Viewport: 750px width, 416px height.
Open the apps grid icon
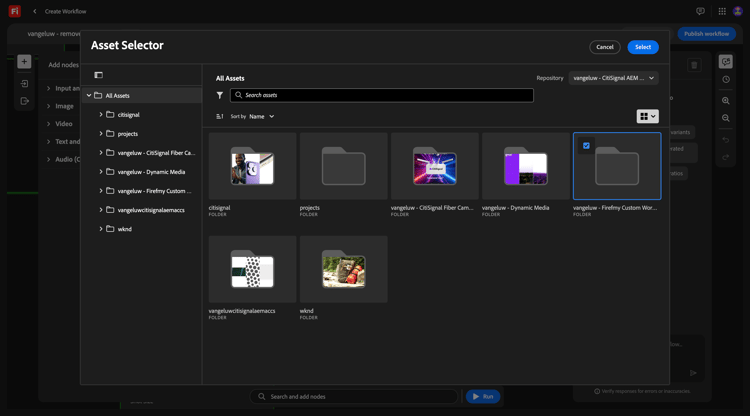(x=722, y=11)
